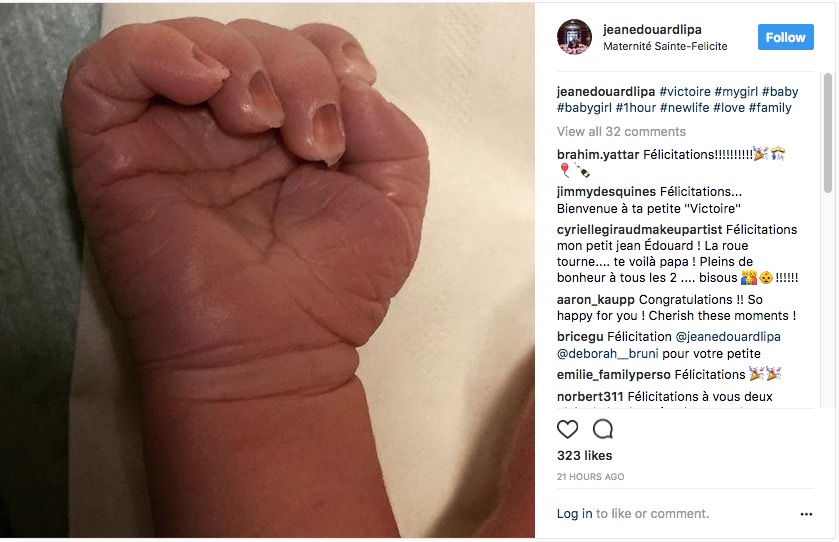Open the #victoire hashtag
The image size is (839, 542).
click(x=685, y=91)
